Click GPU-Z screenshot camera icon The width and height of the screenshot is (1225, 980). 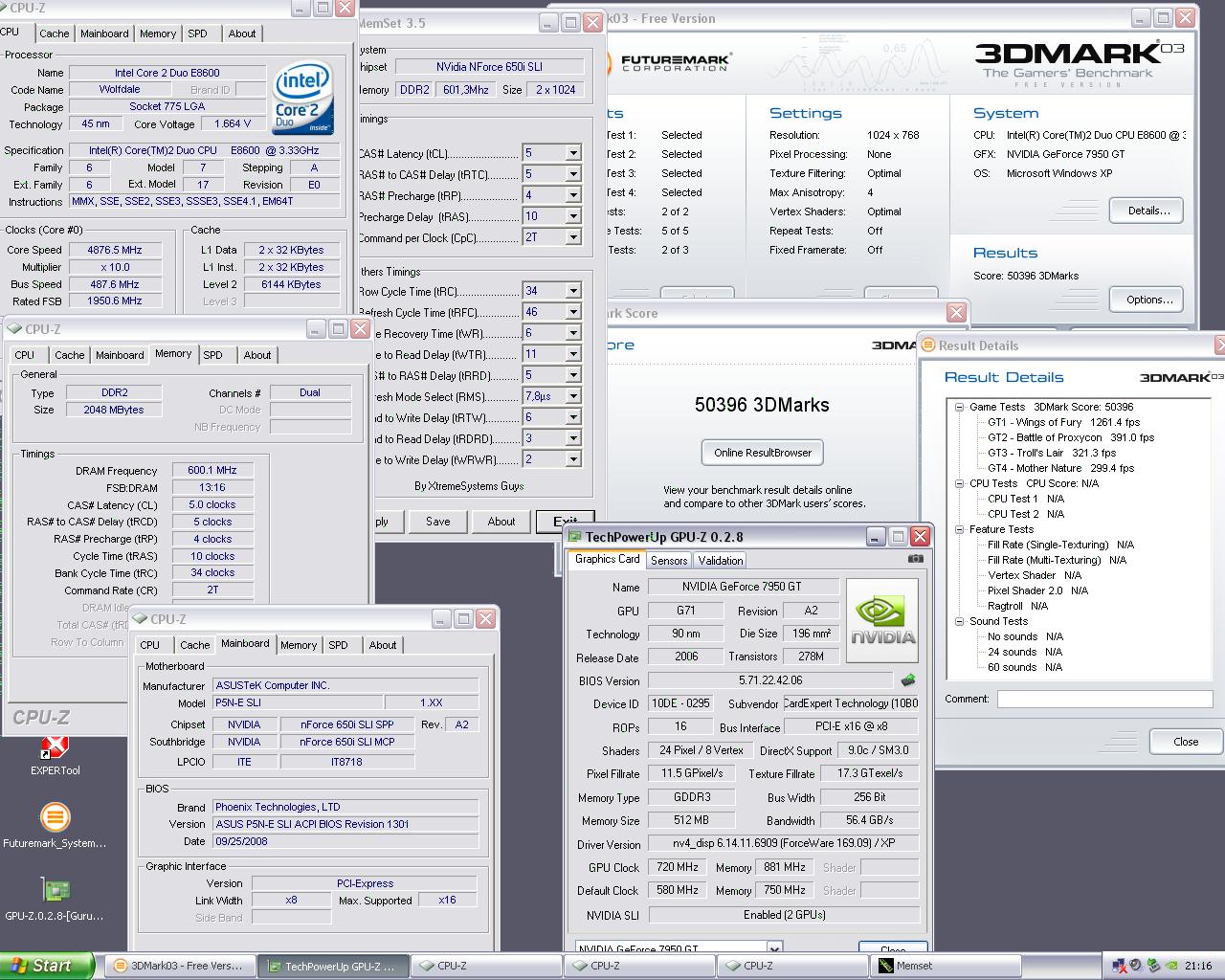coord(916,559)
